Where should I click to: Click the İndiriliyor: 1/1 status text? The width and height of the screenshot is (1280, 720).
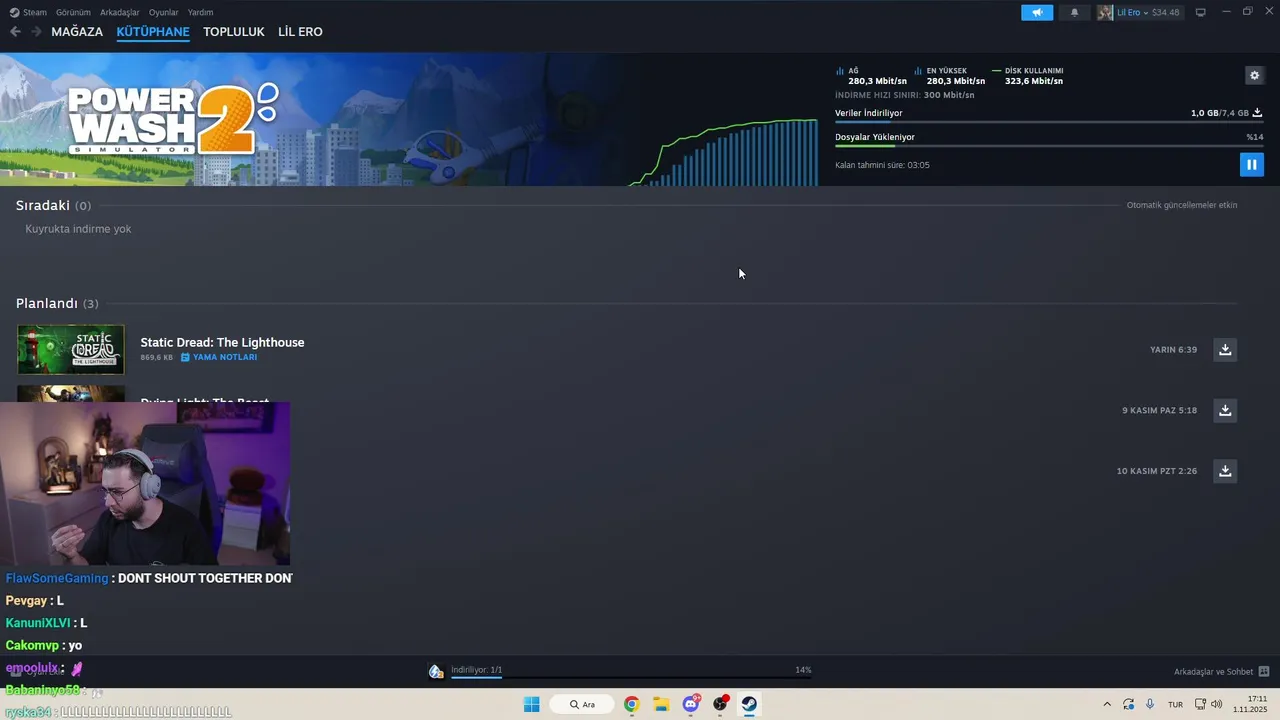click(x=477, y=670)
